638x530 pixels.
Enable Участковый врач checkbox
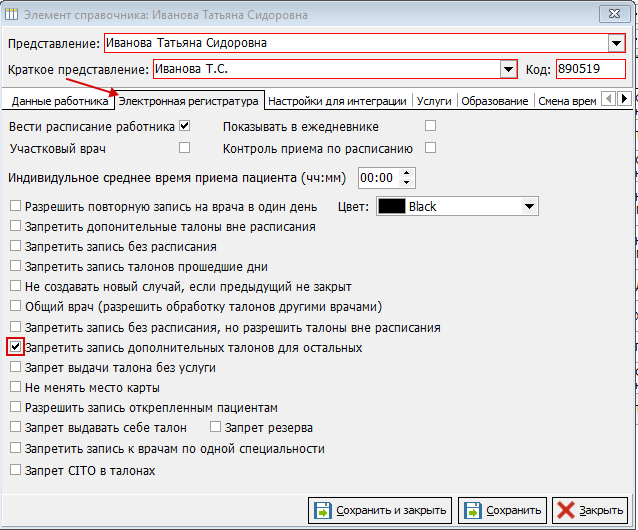point(184,148)
